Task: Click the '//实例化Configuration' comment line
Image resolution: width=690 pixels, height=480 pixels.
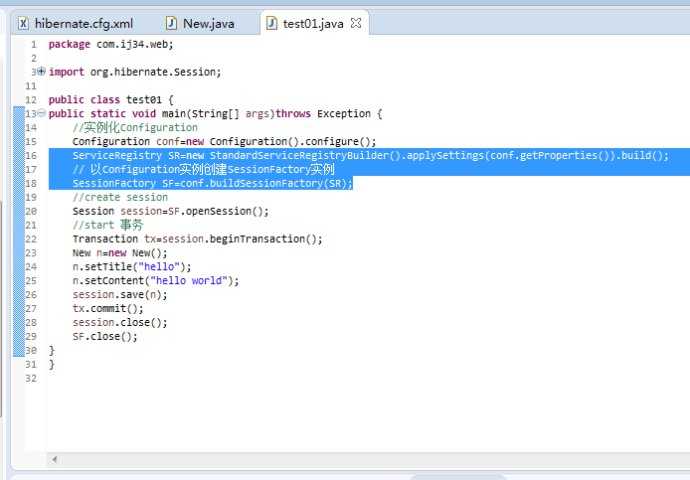Action: coord(135,128)
